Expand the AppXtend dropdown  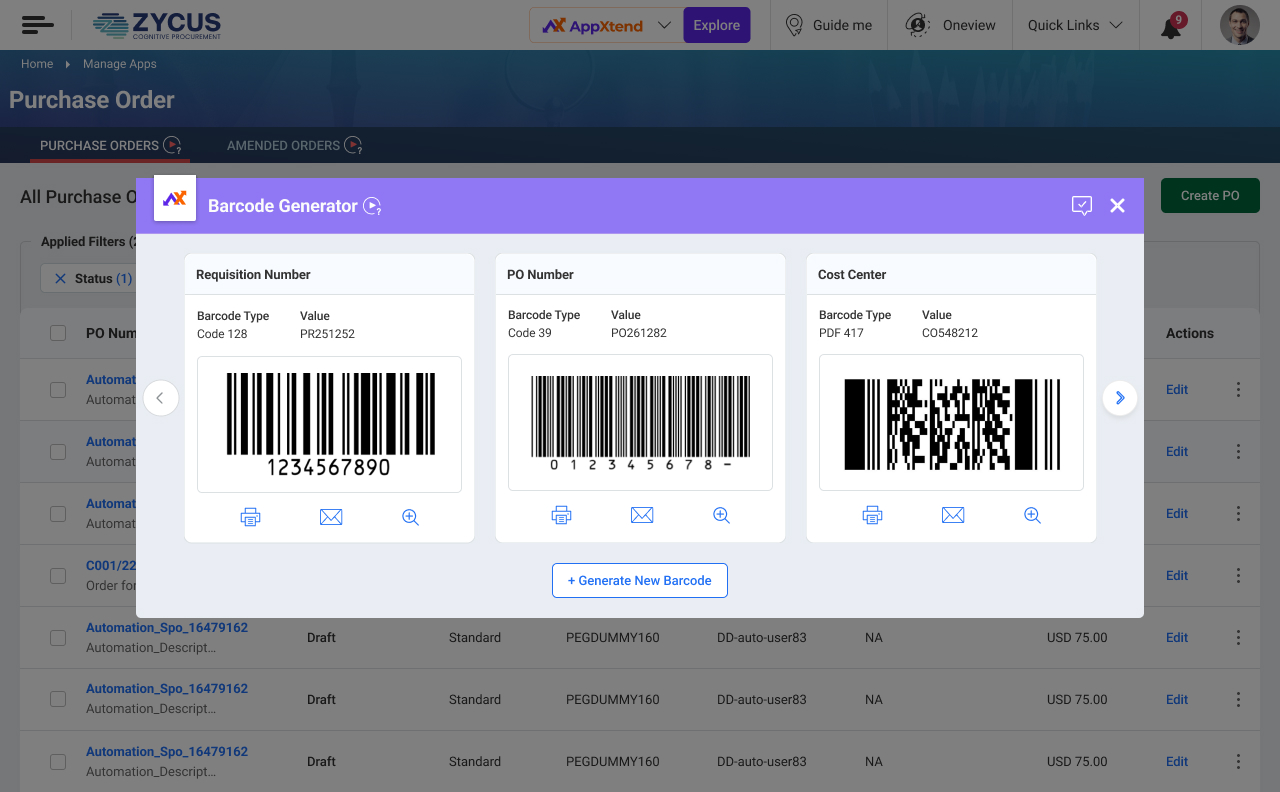664,25
